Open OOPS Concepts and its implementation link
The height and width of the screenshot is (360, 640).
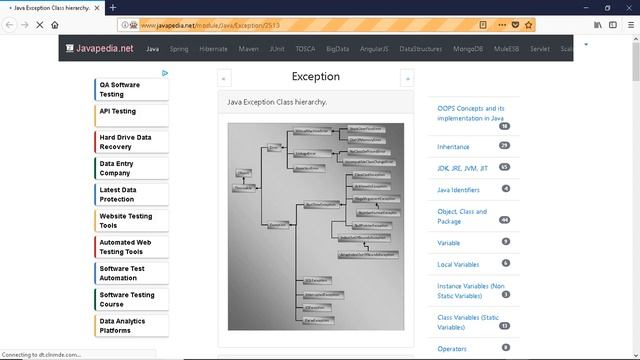(x=471, y=113)
